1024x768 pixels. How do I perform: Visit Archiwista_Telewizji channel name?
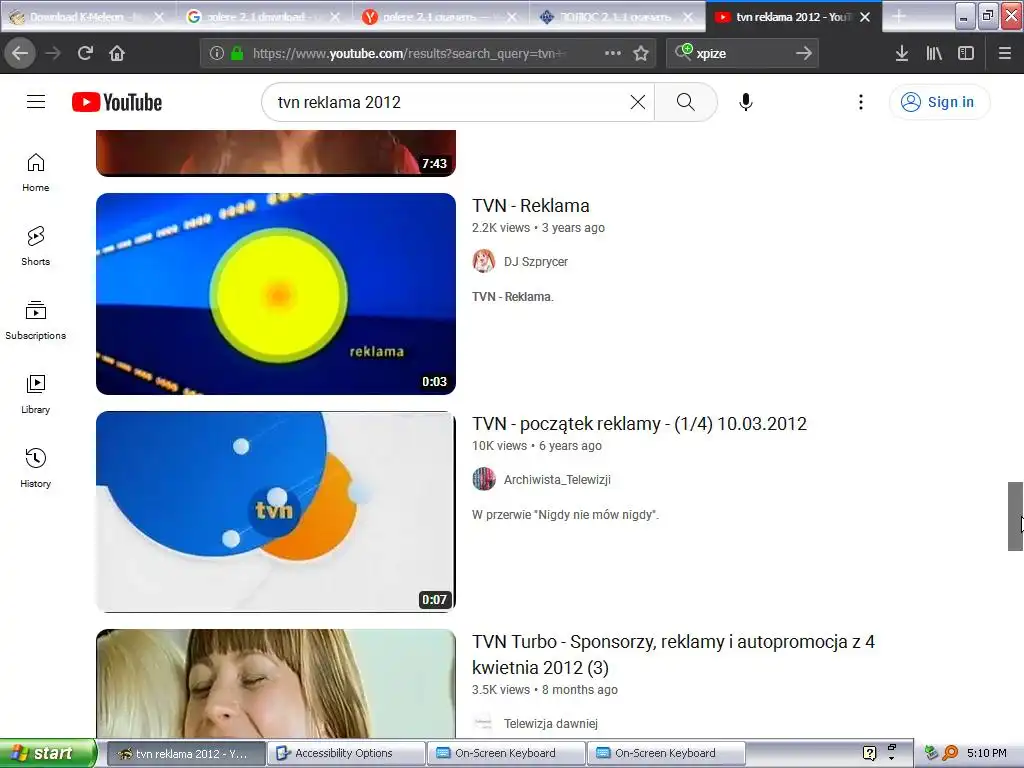557,480
